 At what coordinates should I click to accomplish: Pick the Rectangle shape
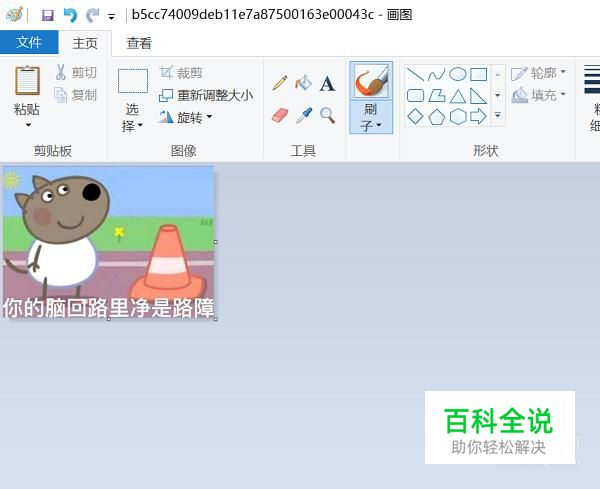pos(479,74)
